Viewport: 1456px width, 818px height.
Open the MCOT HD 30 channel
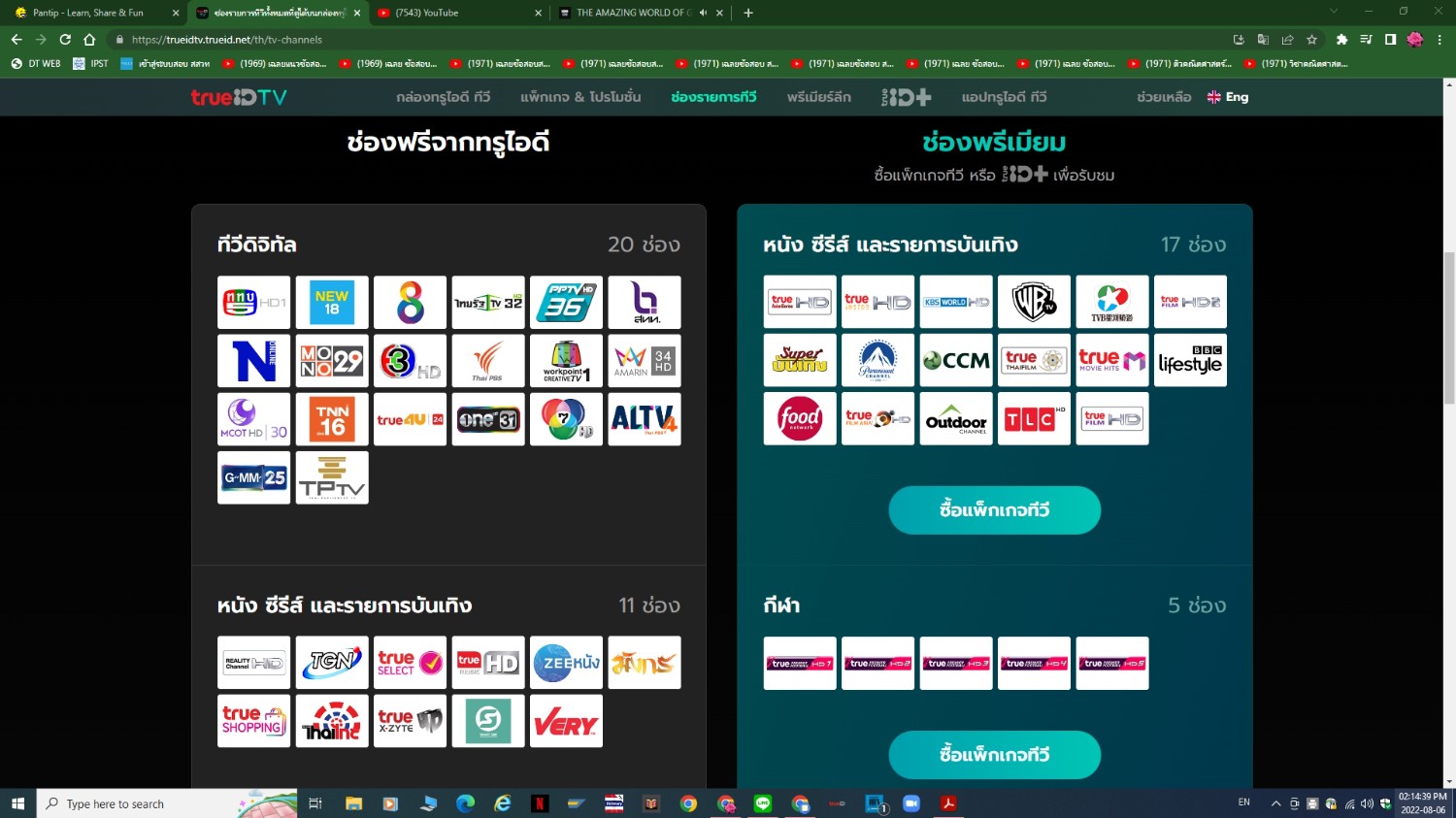tap(254, 419)
